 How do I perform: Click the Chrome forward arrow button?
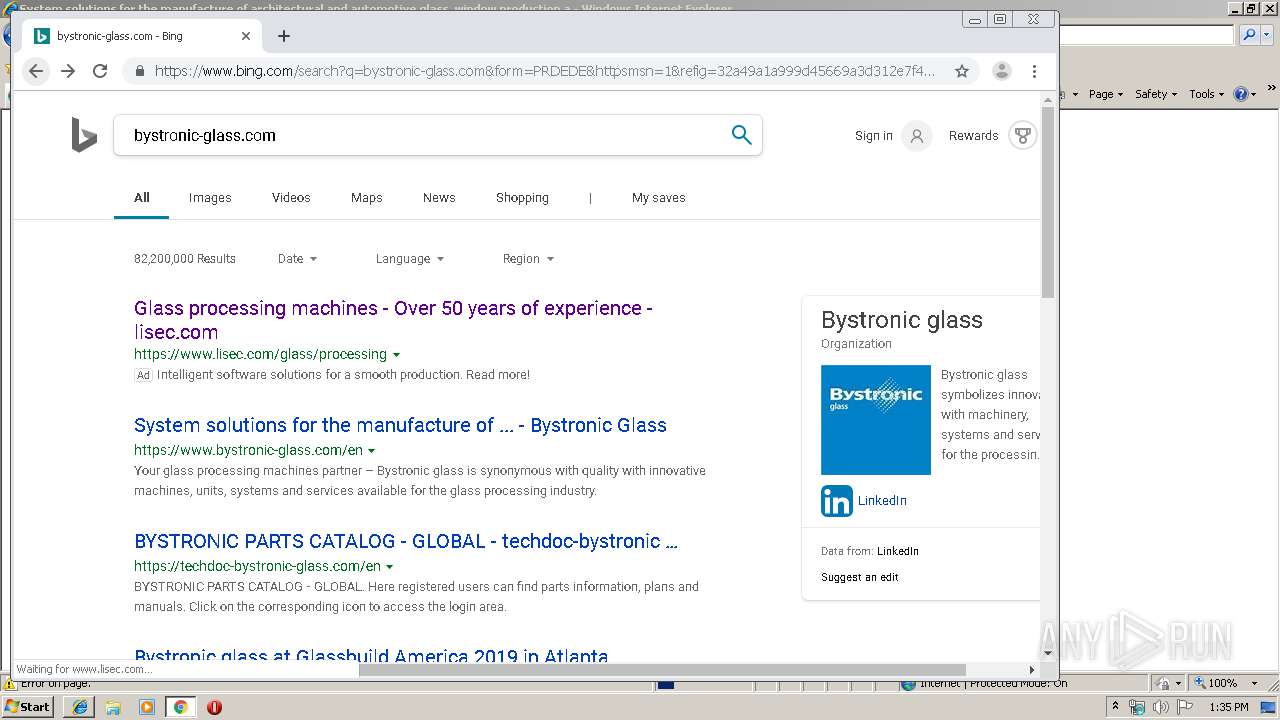68,71
